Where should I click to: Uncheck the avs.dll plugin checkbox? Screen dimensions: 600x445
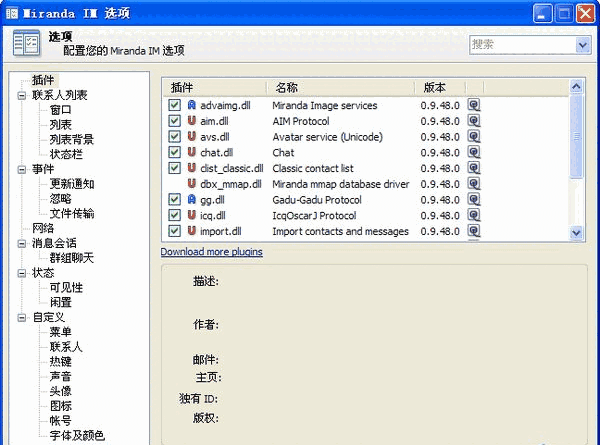click(x=174, y=137)
